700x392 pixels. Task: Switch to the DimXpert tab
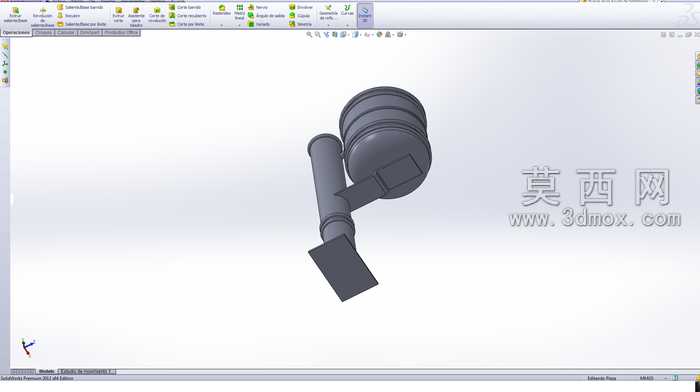90,33
